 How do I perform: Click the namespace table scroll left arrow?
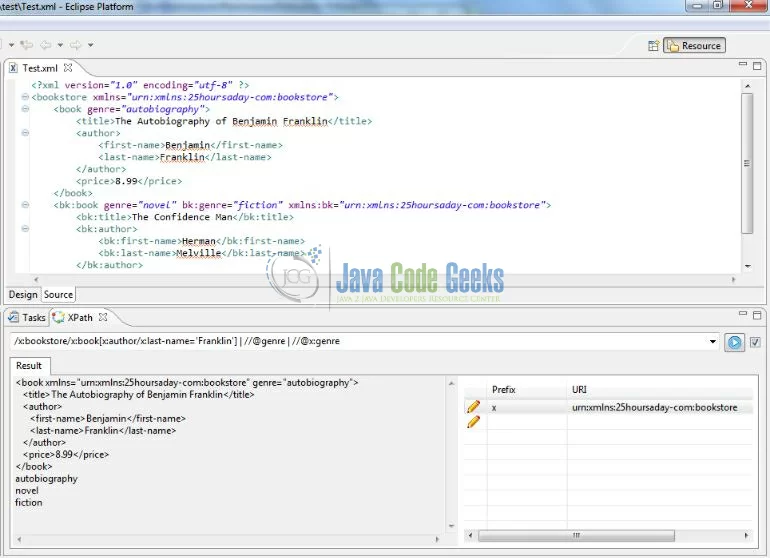pos(470,535)
